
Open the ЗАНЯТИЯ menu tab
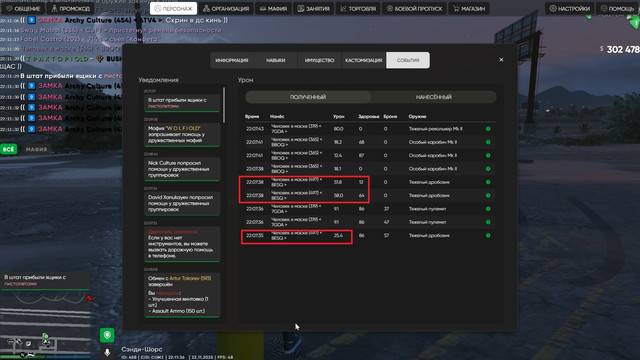tap(313, 8)
